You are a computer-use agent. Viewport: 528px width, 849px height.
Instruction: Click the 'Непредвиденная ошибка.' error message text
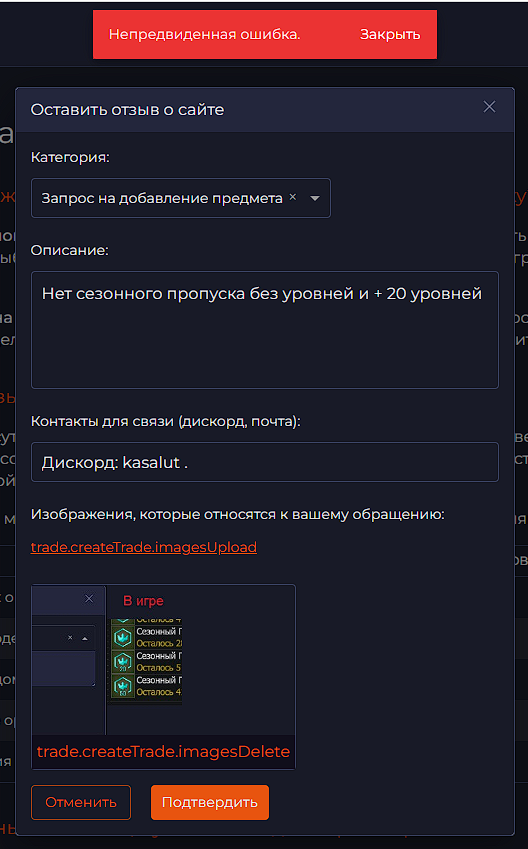[205, 34]
